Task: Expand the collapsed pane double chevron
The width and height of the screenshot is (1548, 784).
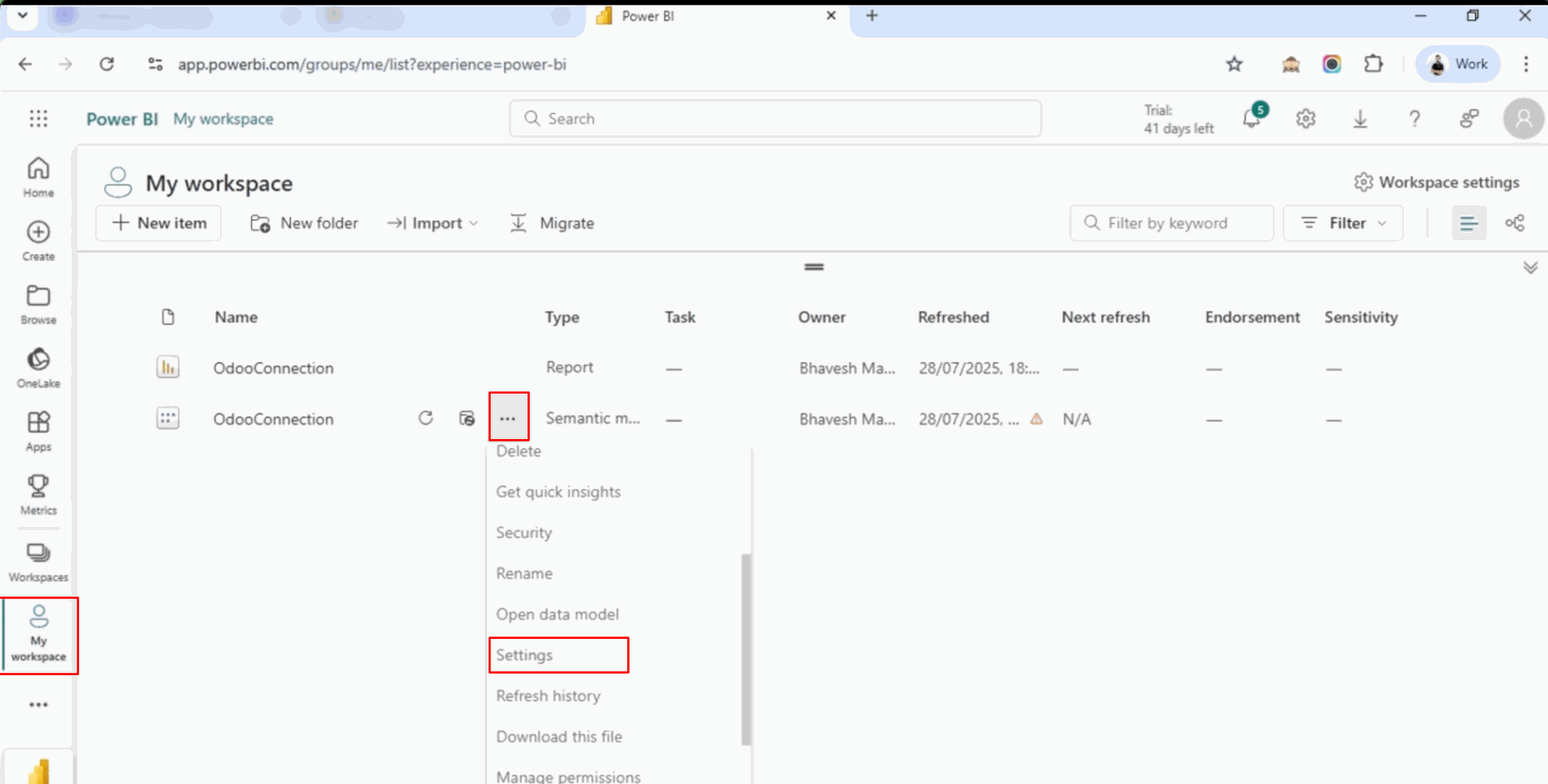Action: 1530,268
